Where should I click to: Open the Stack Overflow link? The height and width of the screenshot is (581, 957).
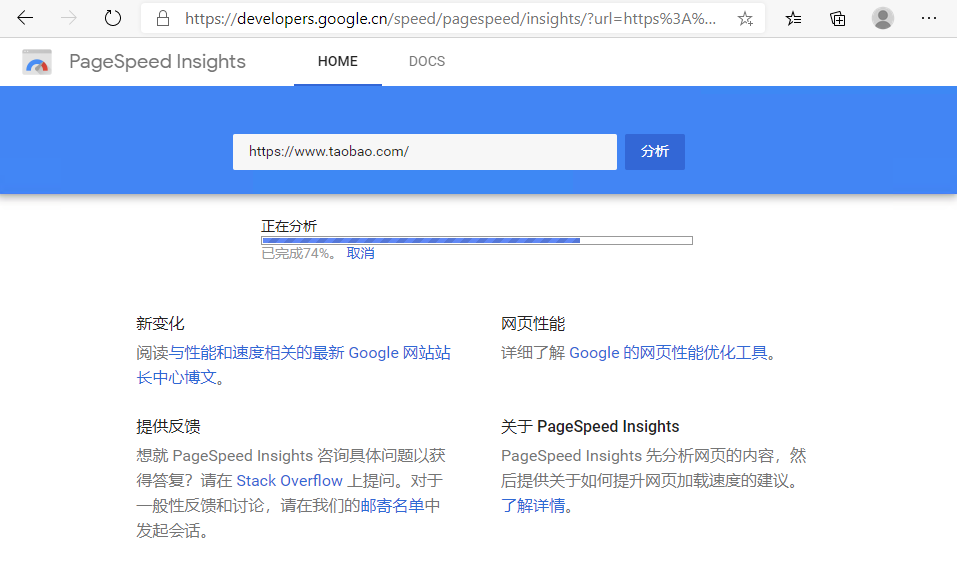(289, 480)
